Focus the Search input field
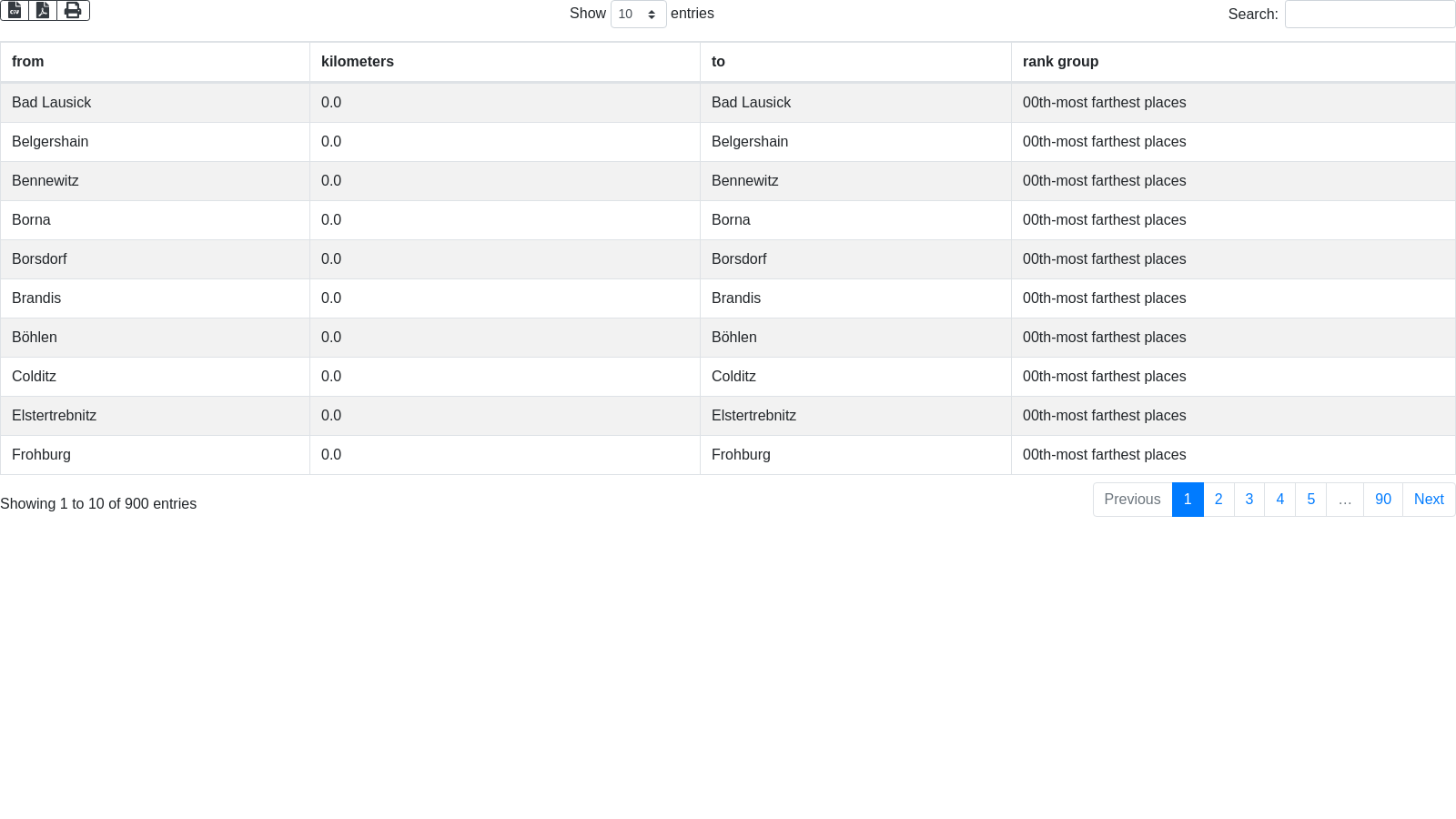Image resolution: width=1456 pixels, height=819 pixels. click(x=1370, y=15)
